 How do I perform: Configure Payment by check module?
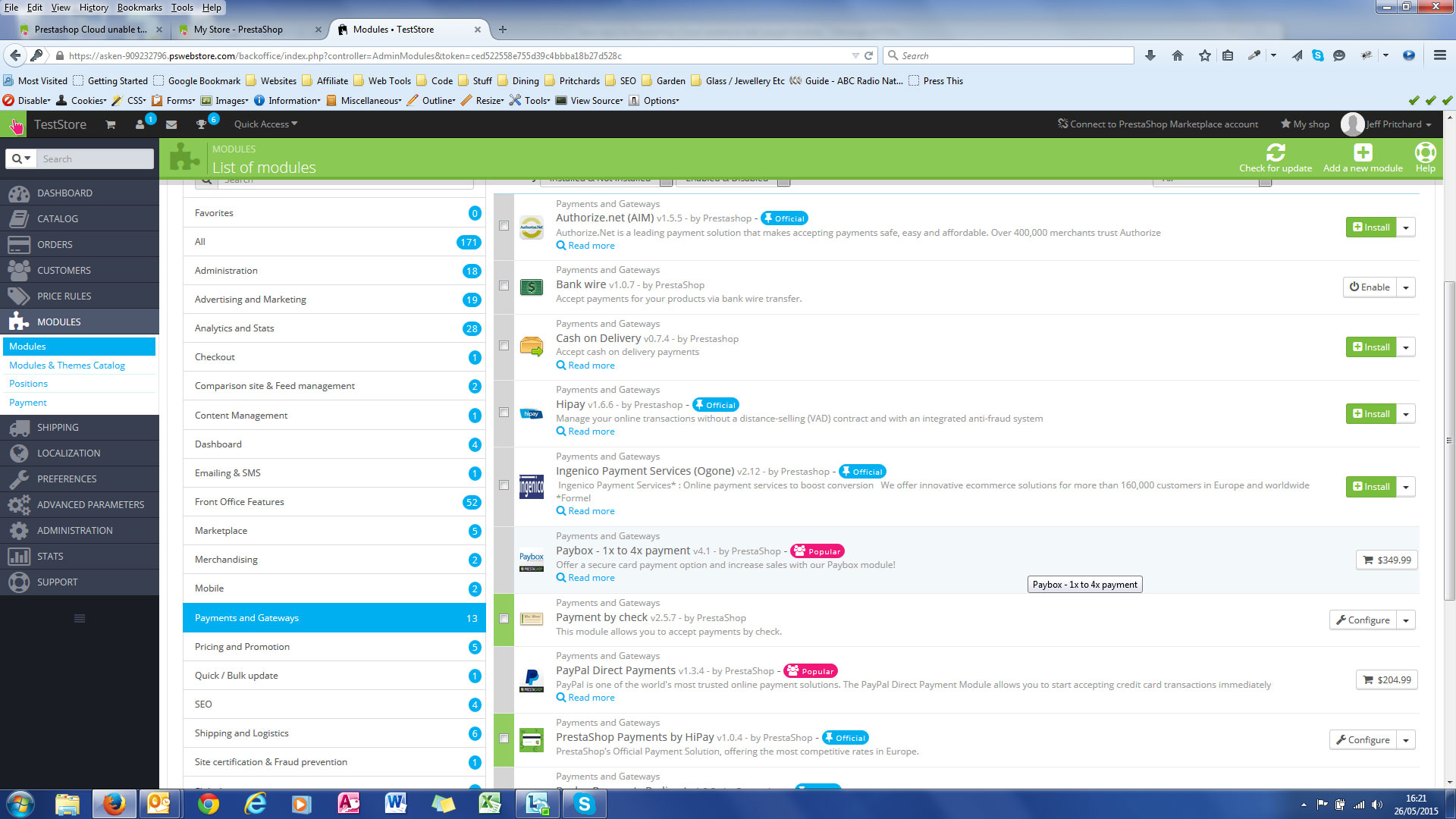point(1363,620)
